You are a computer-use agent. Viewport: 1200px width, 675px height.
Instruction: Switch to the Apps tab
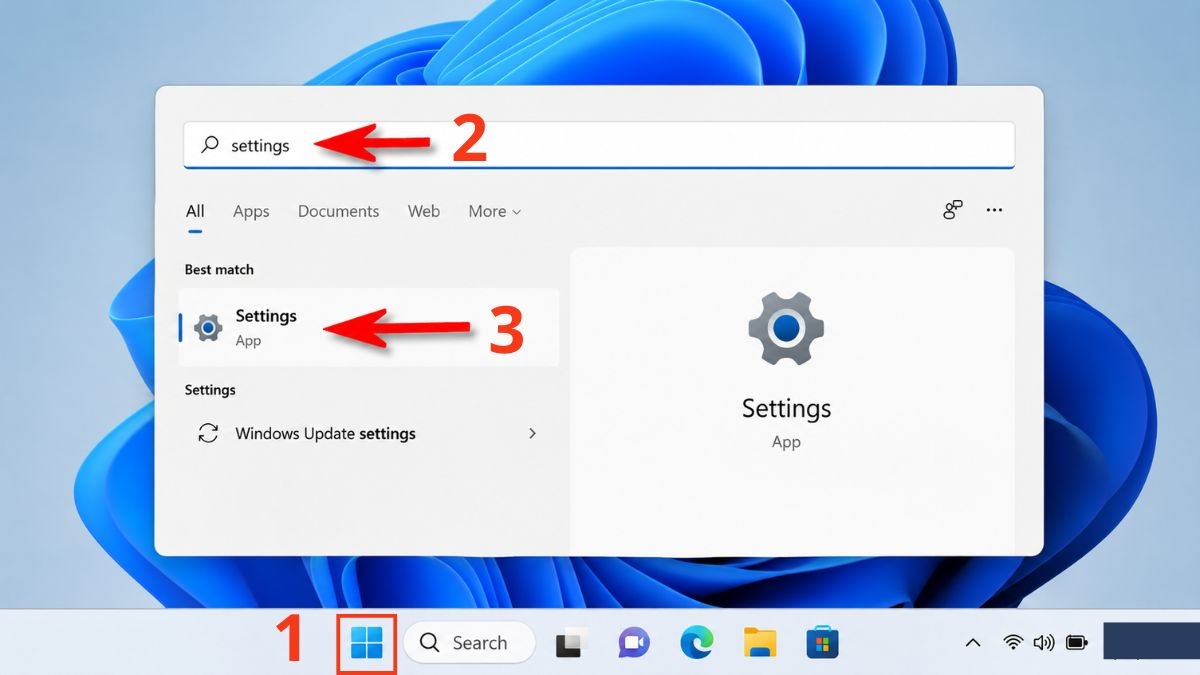251,211
